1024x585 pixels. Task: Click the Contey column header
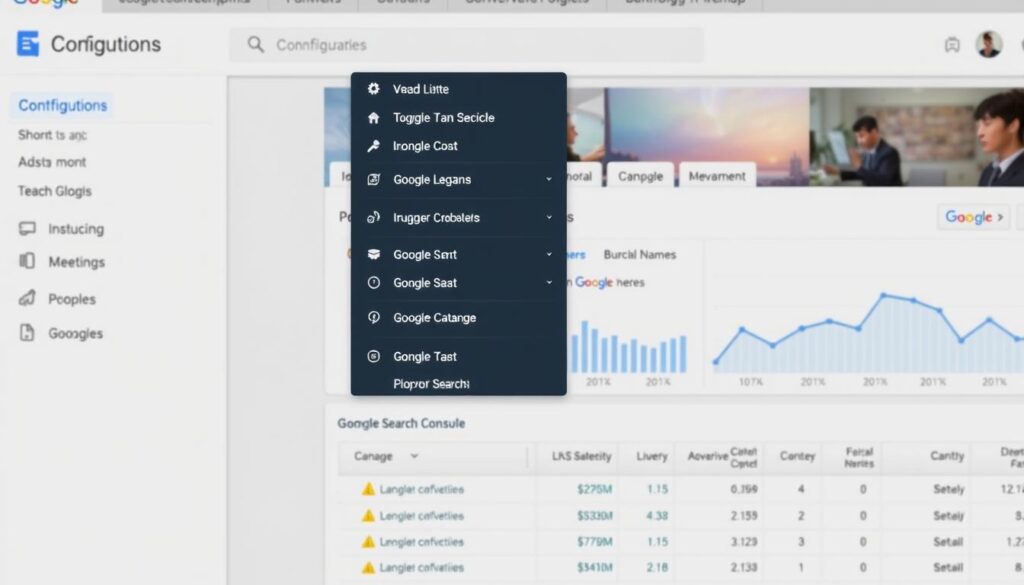coord(797,456)
